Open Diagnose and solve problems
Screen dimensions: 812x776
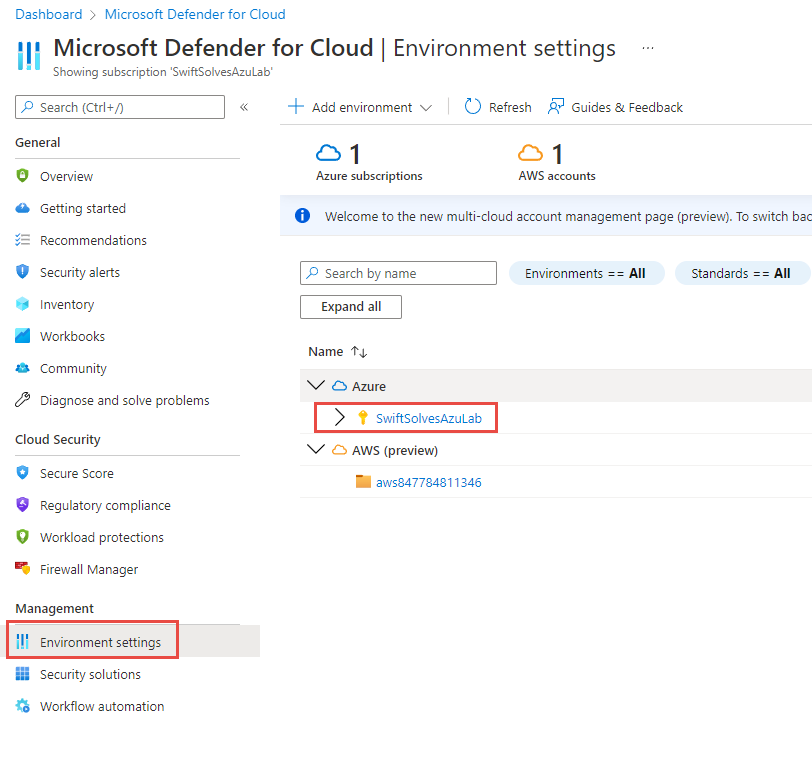(x=127, y=400)
